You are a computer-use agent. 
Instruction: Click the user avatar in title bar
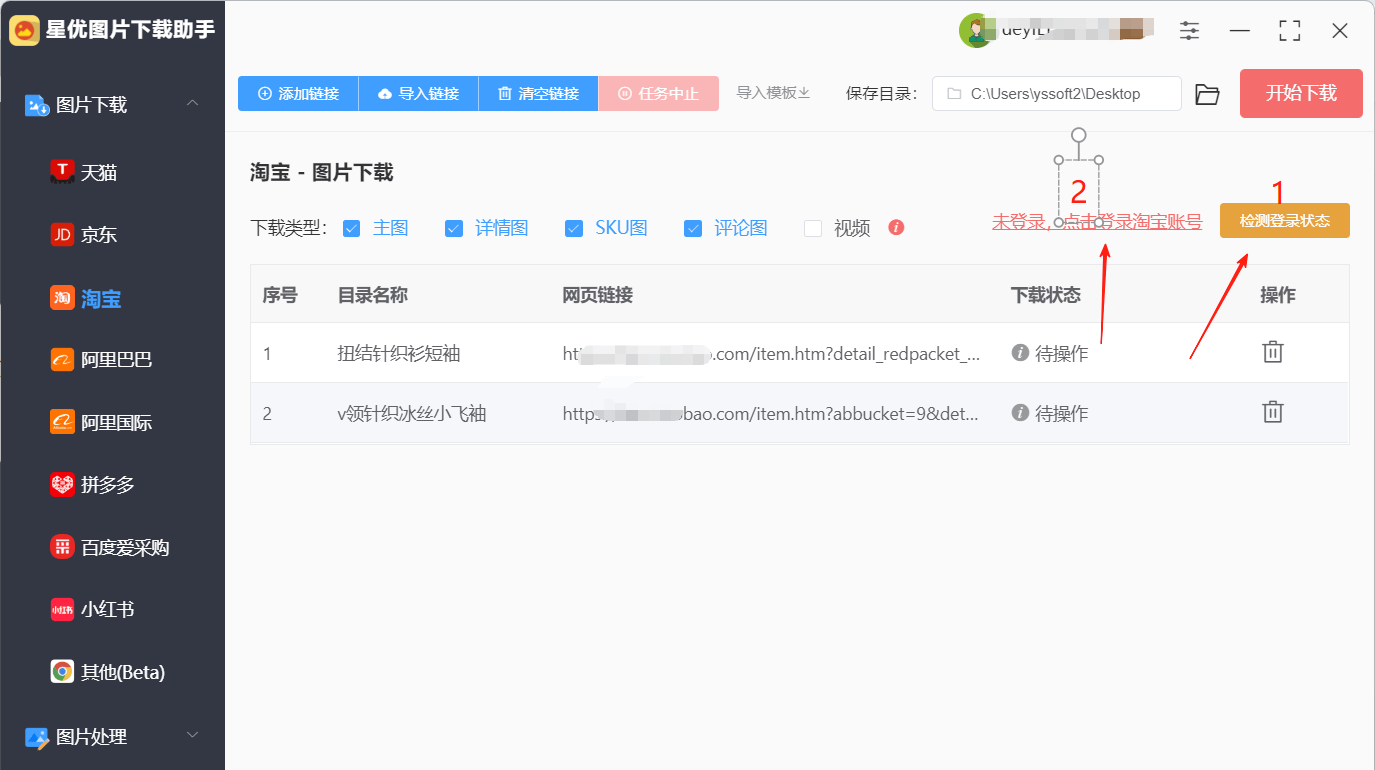[976, 31]
